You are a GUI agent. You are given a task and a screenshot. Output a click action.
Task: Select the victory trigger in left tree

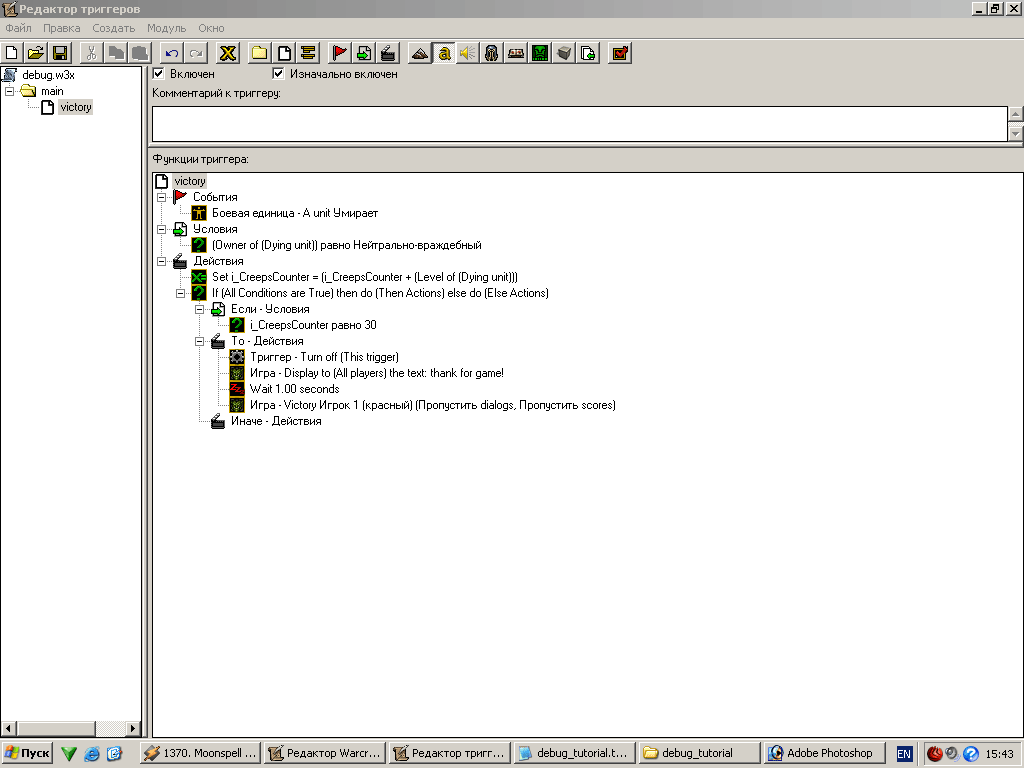click(76, 107)
